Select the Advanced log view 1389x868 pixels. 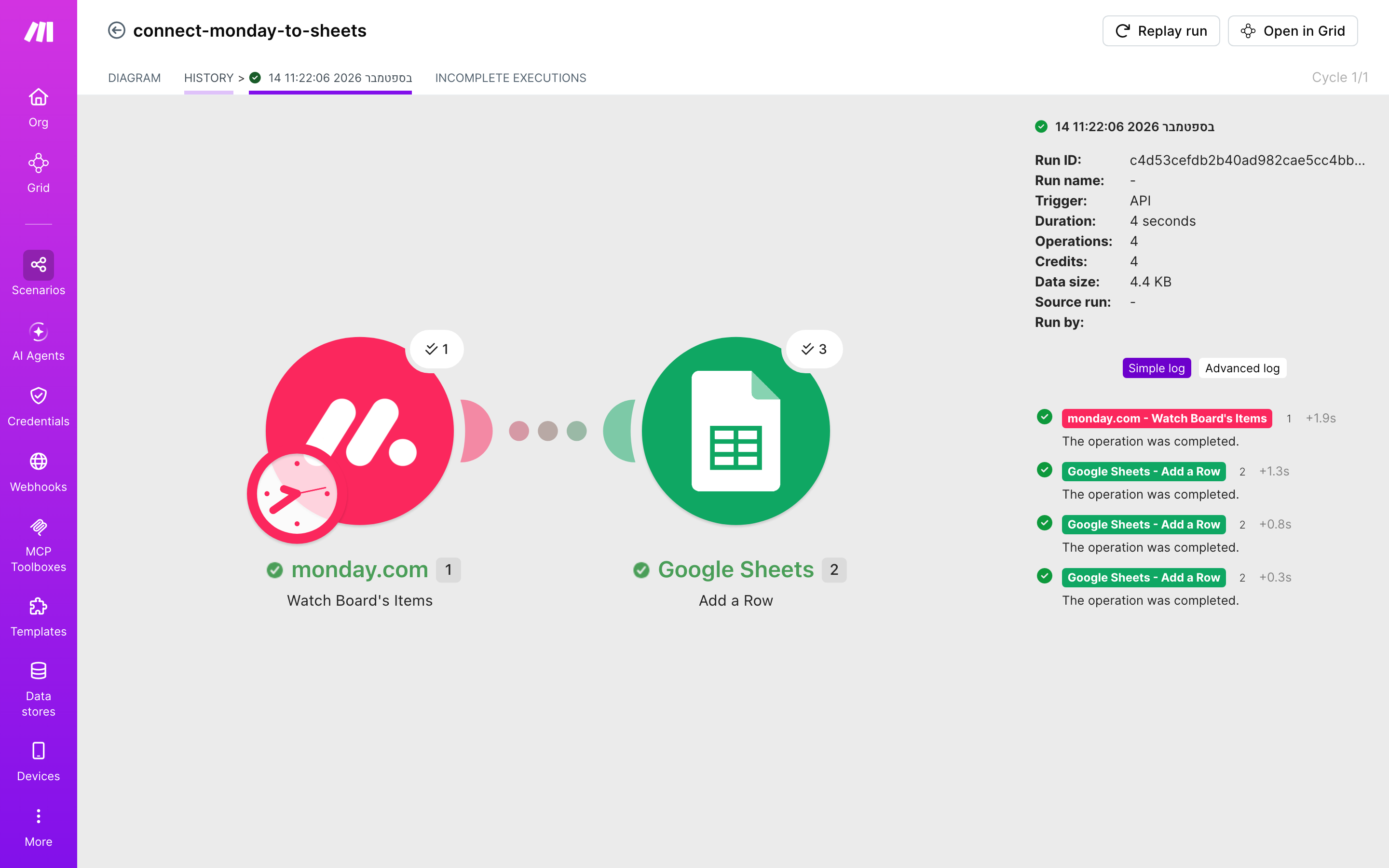(1242, 368)
